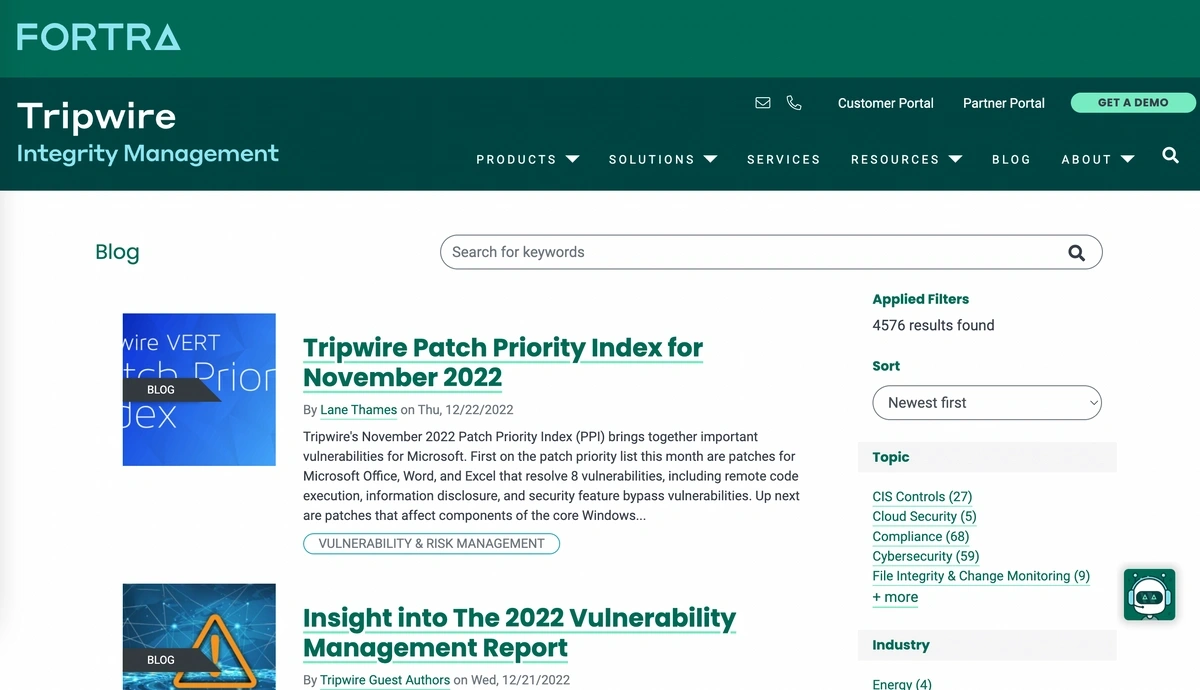The image size is (1200, 690).
Task: Open the Newest first sort dropdown
Action: (x=987, y=403)
